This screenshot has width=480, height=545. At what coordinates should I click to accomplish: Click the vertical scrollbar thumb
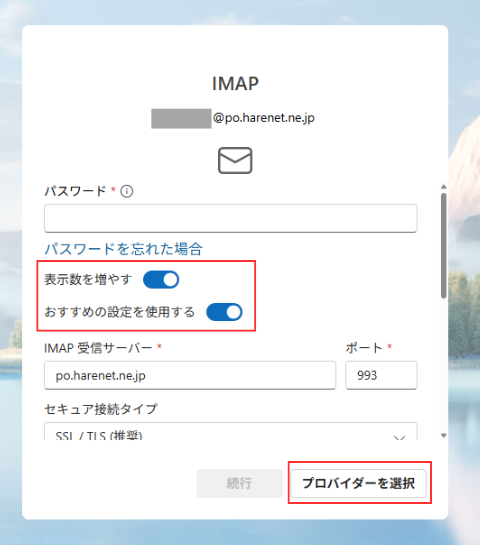(x=444, y=245)
